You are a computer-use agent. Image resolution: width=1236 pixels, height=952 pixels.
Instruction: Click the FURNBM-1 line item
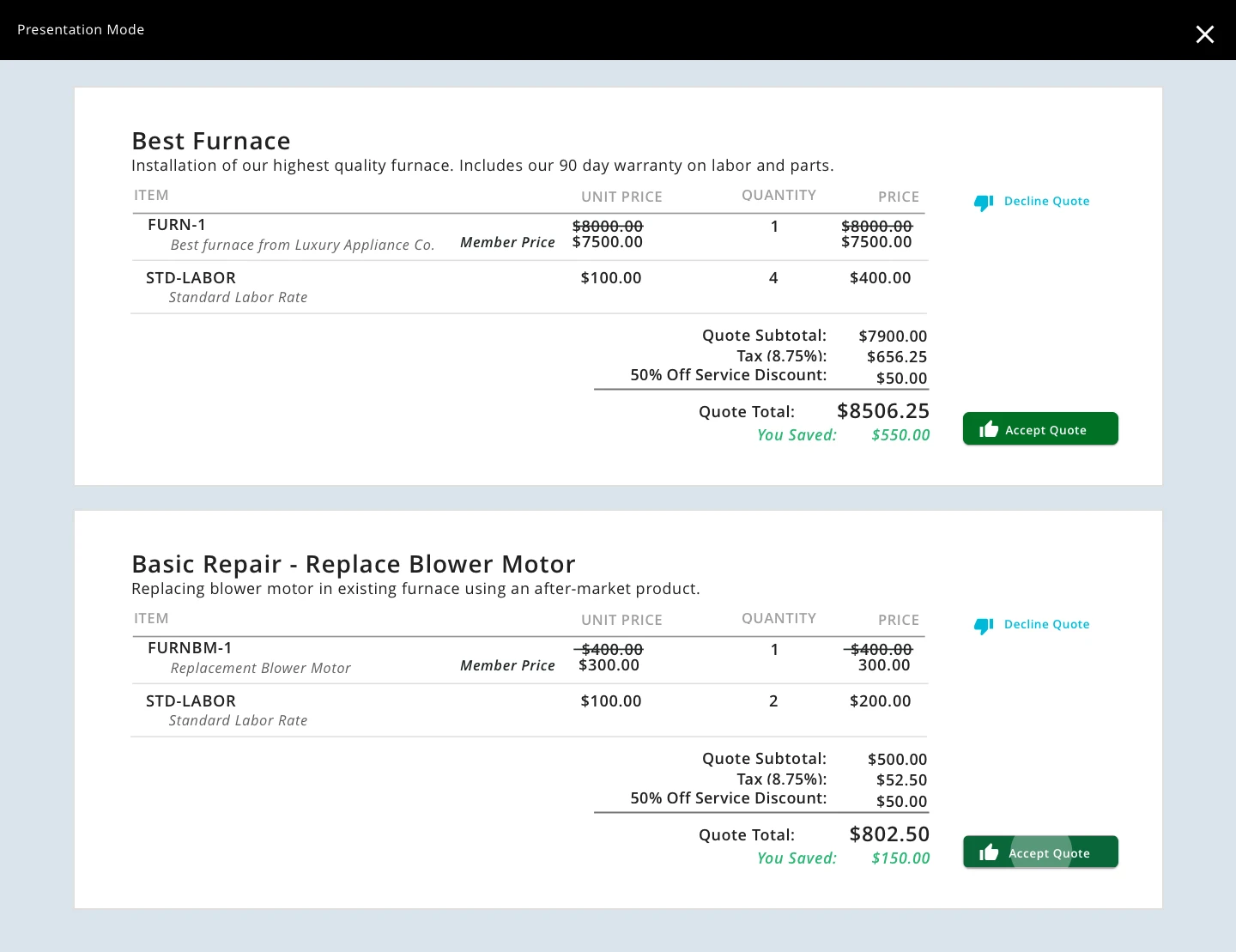click(190, 648)
